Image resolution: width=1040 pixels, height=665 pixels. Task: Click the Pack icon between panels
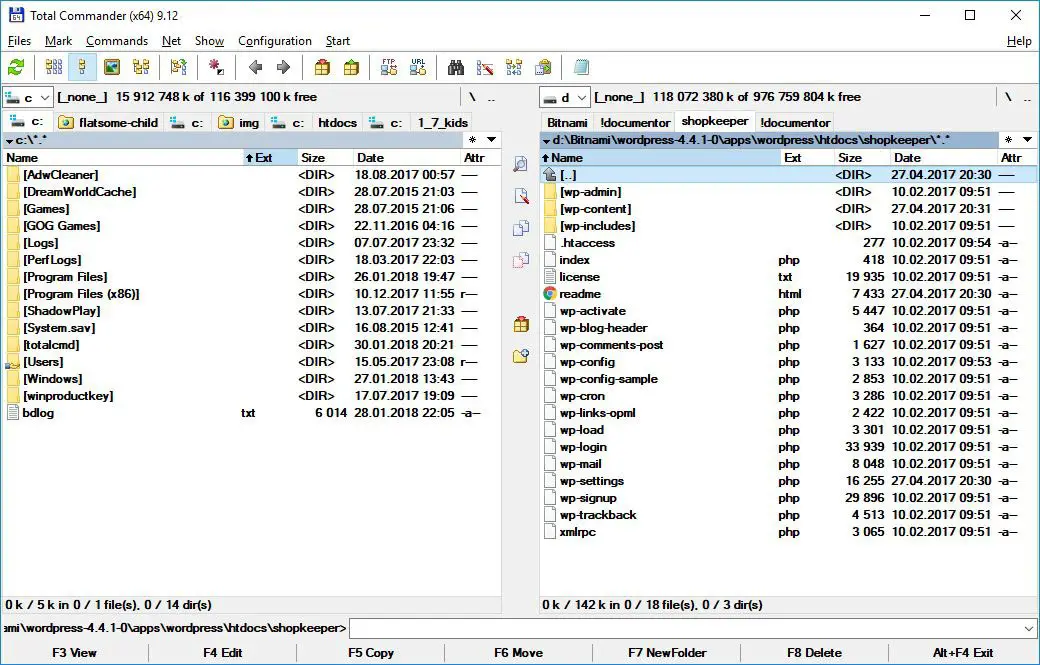pyautogui.click(x=521, y=324)
